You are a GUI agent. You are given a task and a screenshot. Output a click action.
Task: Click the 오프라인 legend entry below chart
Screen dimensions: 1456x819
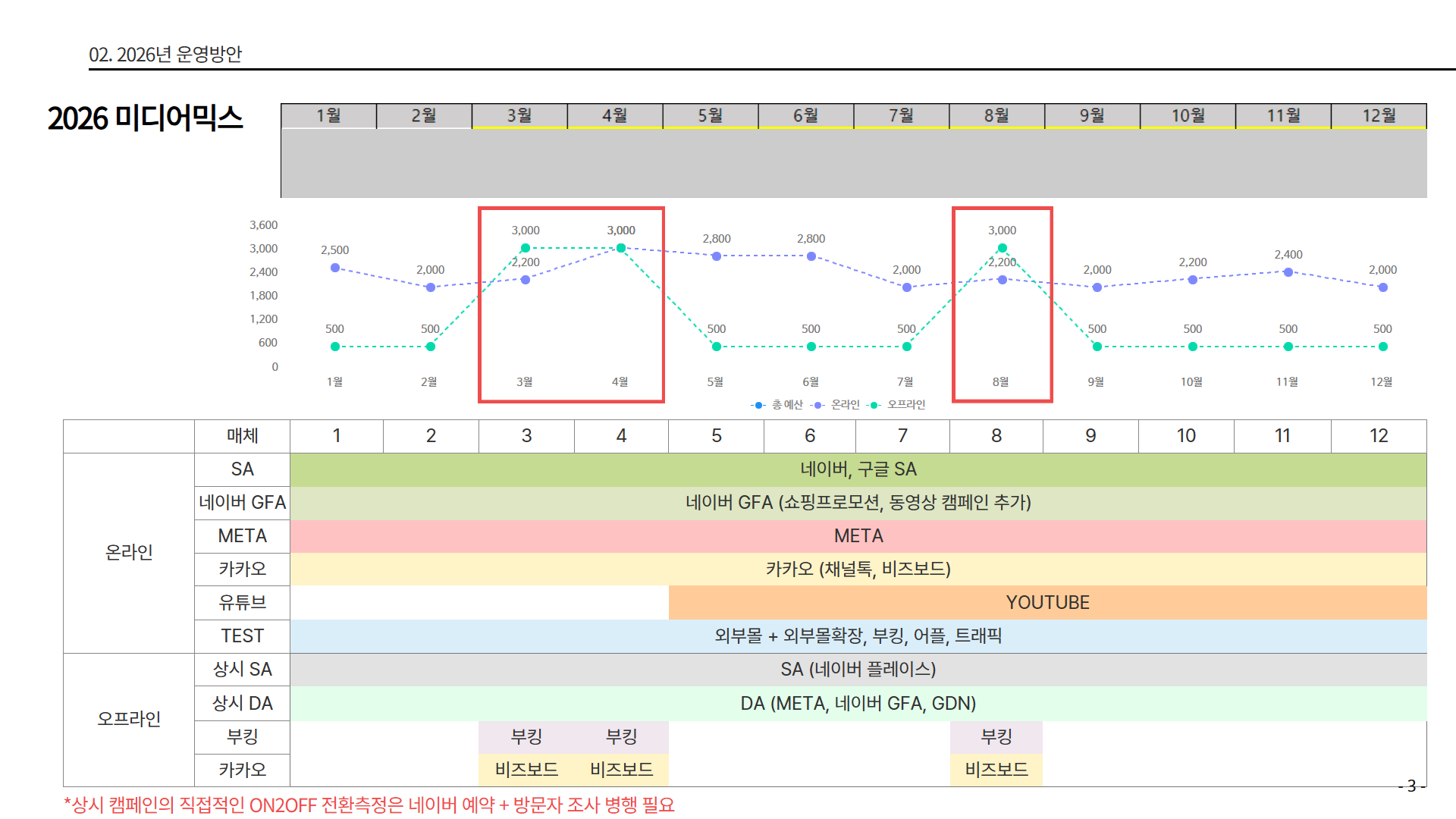tap(905, 405)
